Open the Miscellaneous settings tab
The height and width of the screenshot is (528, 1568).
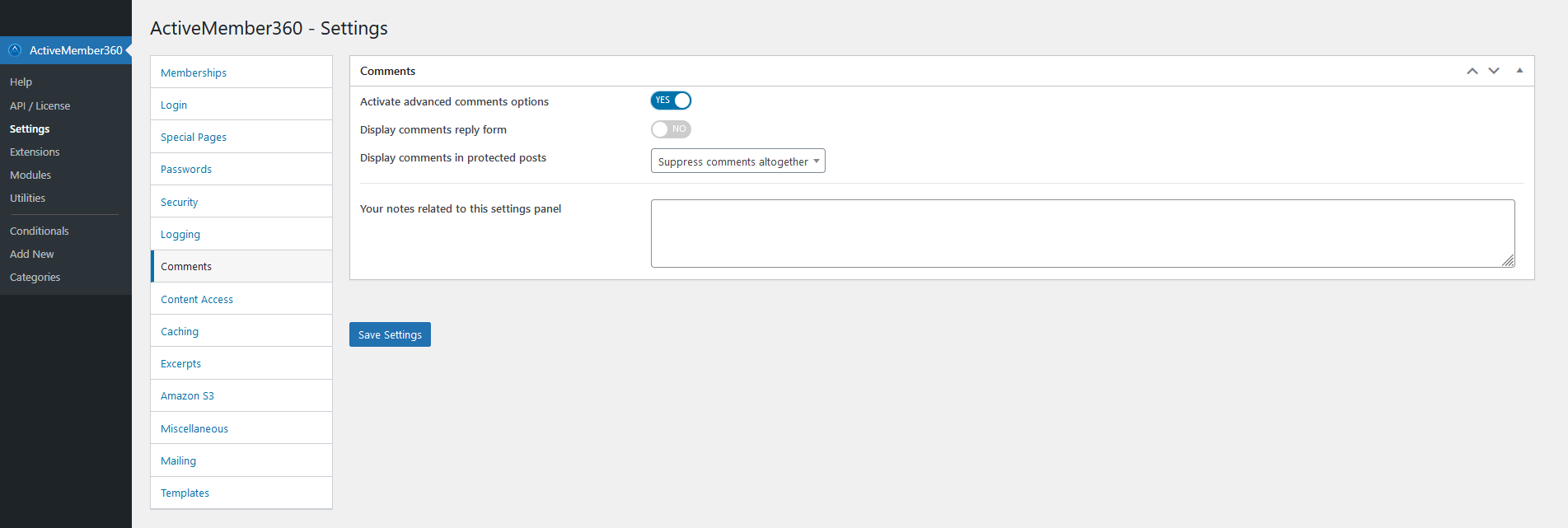[241, 428]
